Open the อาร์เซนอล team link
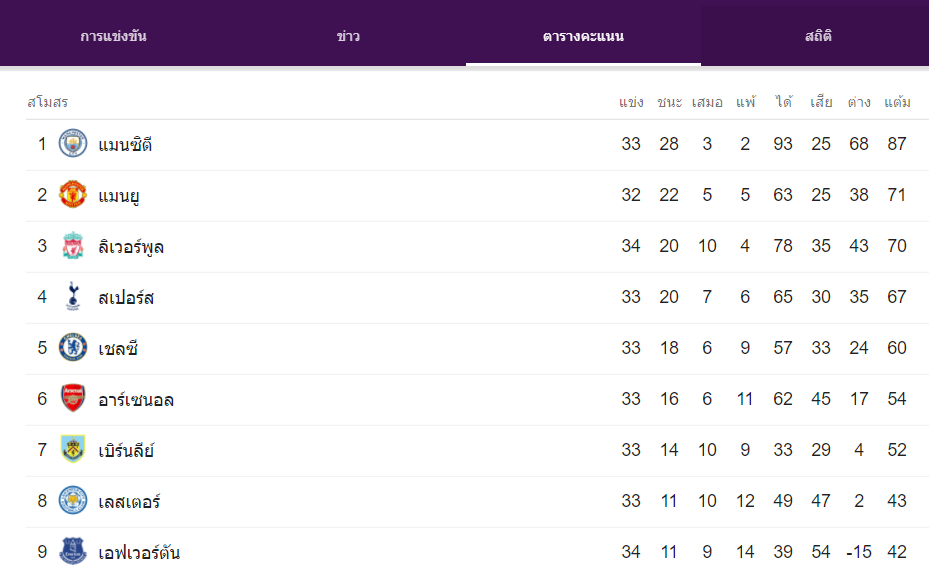Image resolution: width=929 pixels, height=571 pixels. [136, 400]
